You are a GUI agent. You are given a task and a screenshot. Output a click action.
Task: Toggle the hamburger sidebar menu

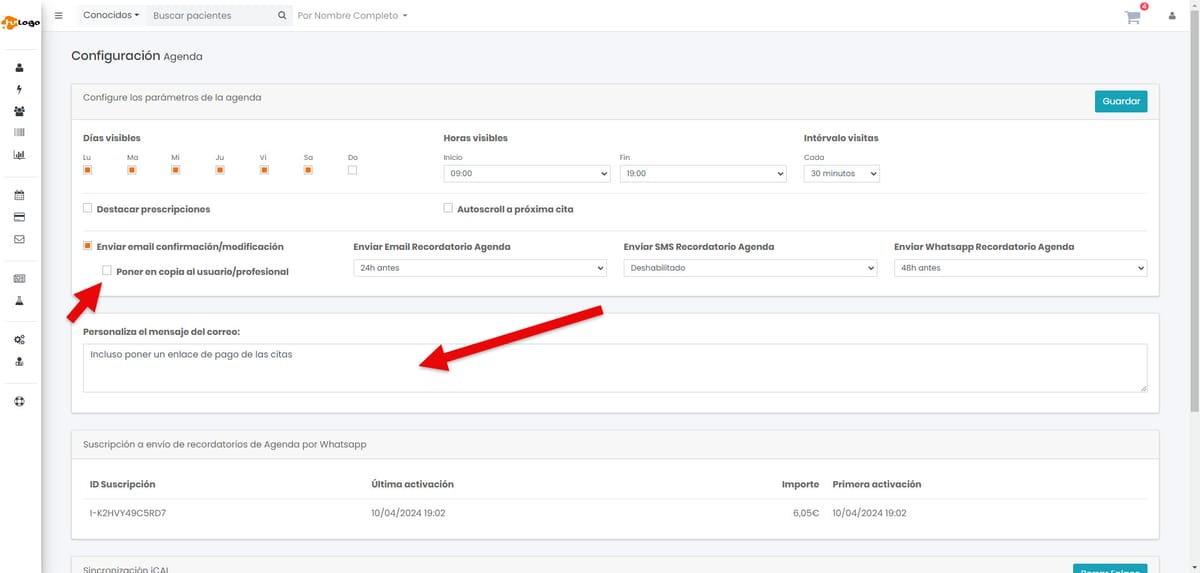(x=58, y=16)
